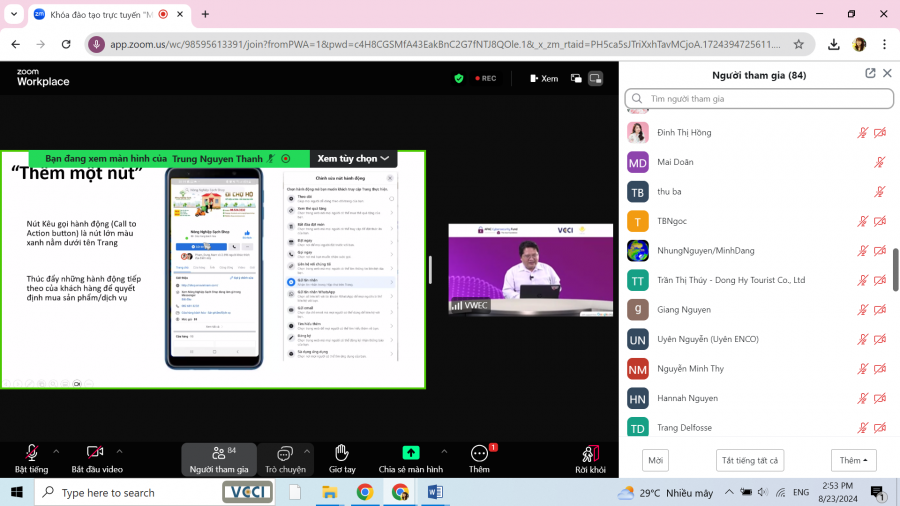Unmute the microphone with Bật tiếng
The height and width of the screenshot is (506, 900).
click(x=31, y=458)
